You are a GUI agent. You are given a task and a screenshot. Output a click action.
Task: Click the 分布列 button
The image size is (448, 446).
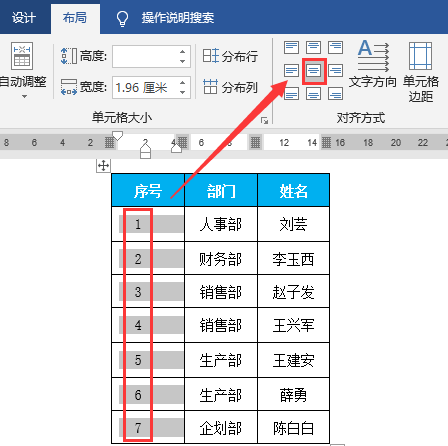(230, 87)
